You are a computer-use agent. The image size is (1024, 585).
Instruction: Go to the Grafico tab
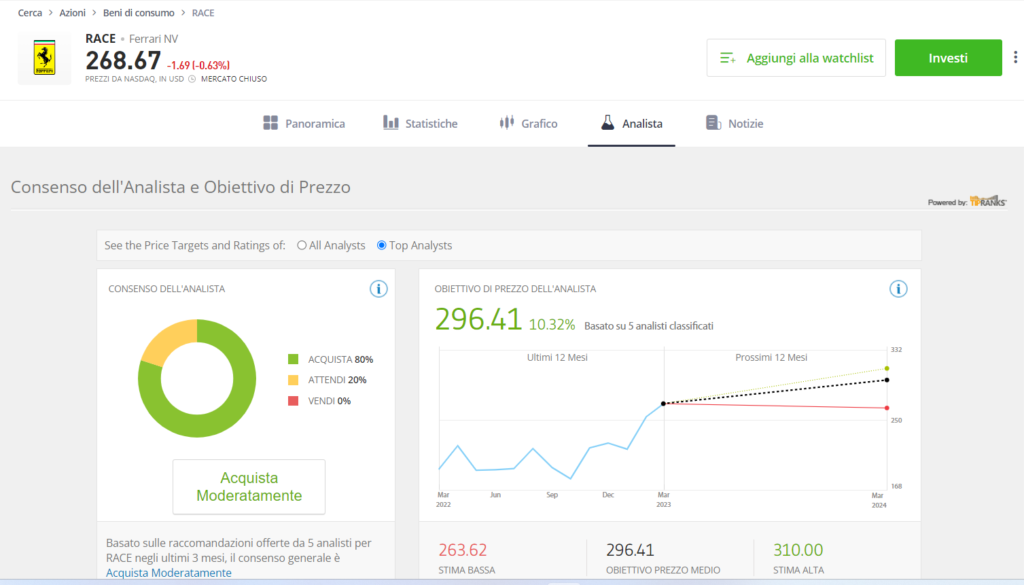coord(528,123)
